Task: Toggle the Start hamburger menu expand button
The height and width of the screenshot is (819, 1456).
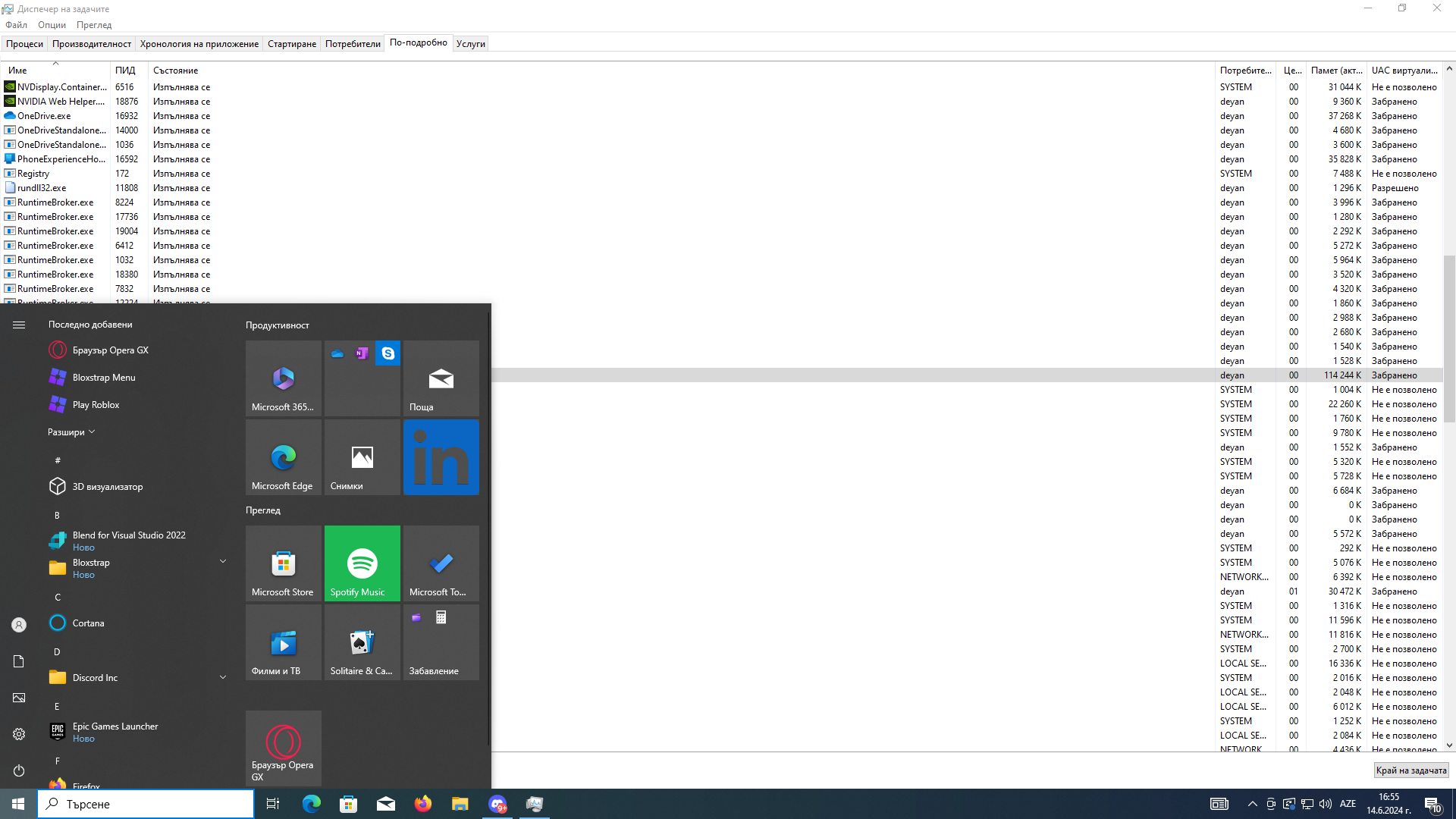Action: point(19,325)
